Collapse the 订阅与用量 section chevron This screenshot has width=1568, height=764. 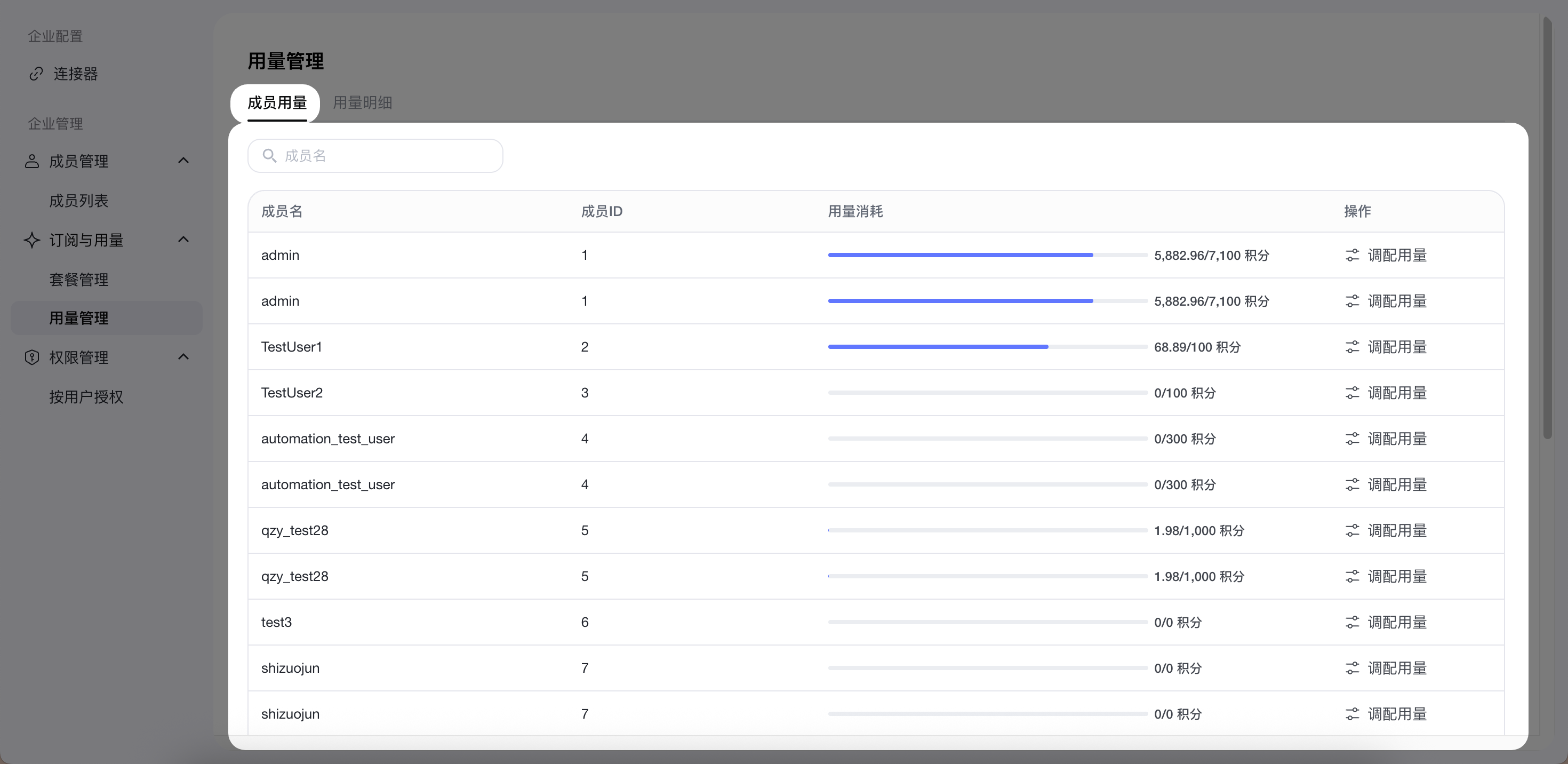[x=183, y=240]
